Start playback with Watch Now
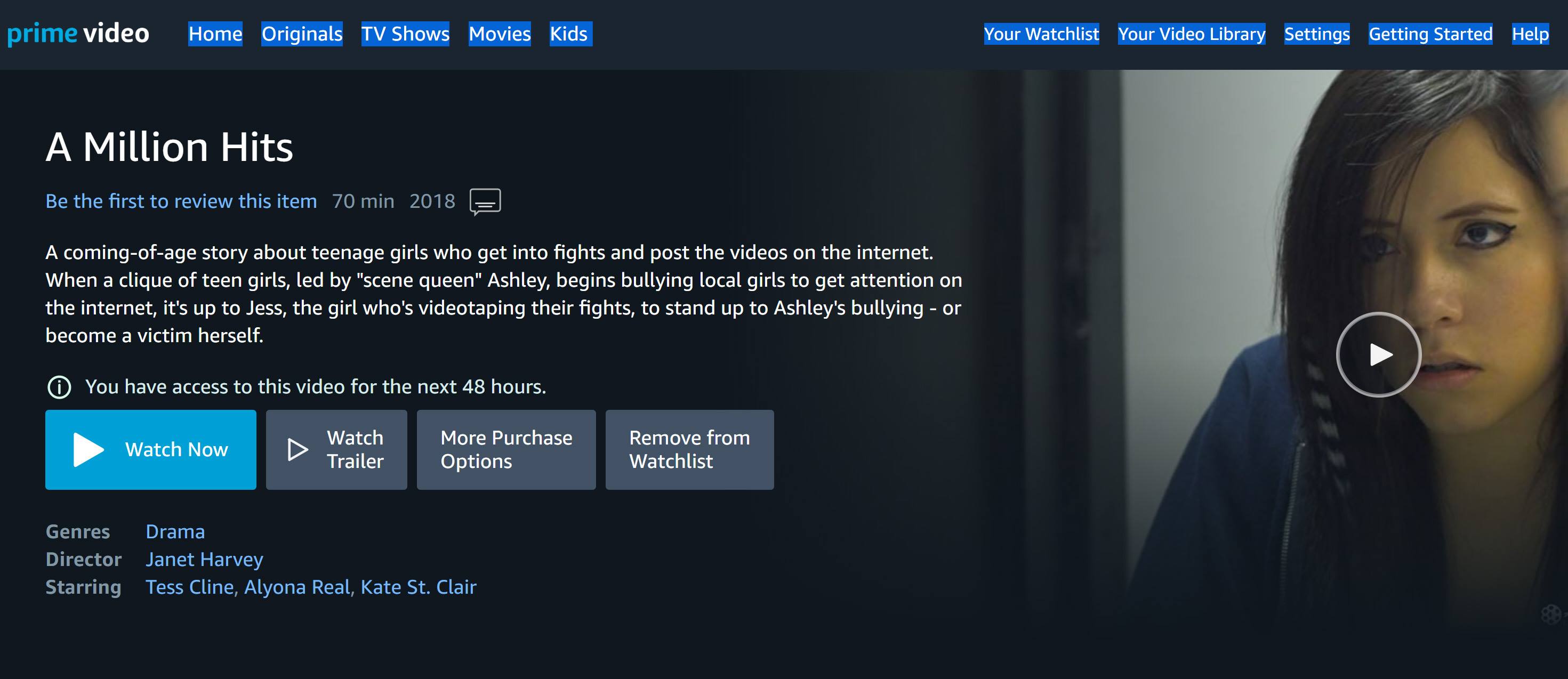 [x=151, y=450]
